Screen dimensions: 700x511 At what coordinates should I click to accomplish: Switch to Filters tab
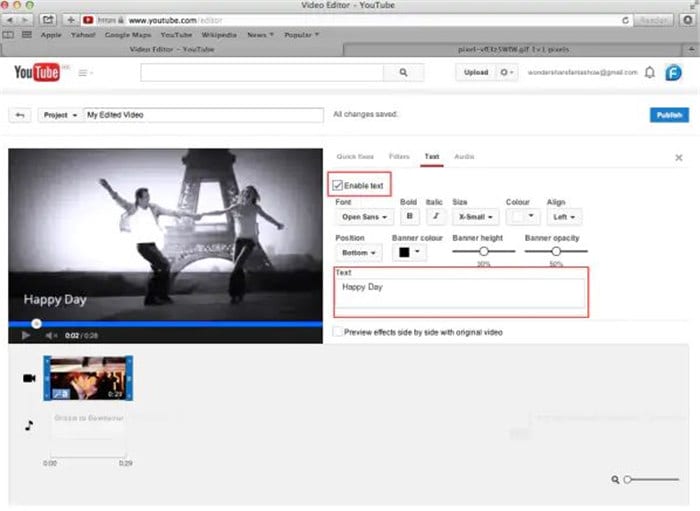[399, 157]
